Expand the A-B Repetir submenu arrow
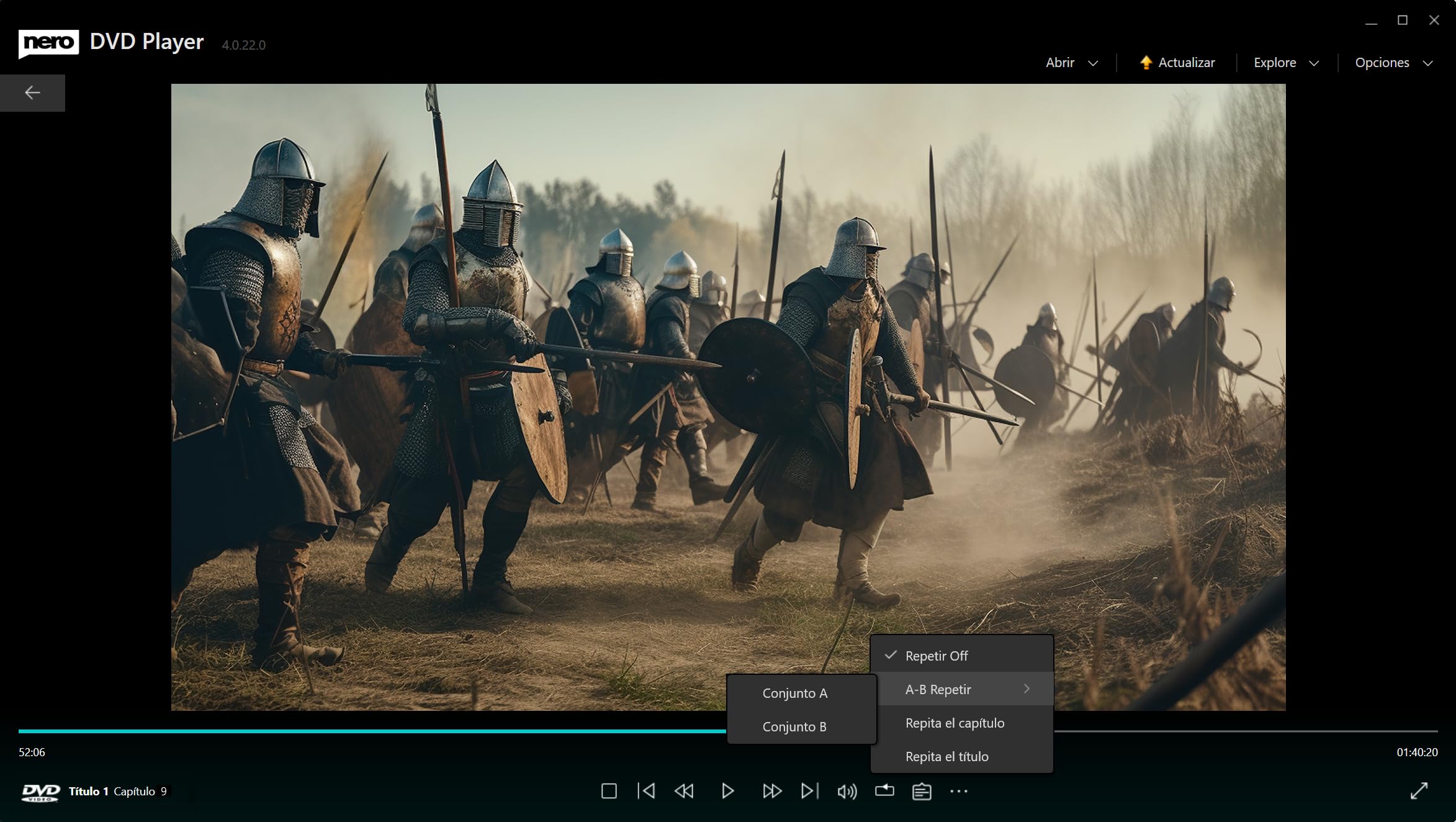 pos(1027,689)
